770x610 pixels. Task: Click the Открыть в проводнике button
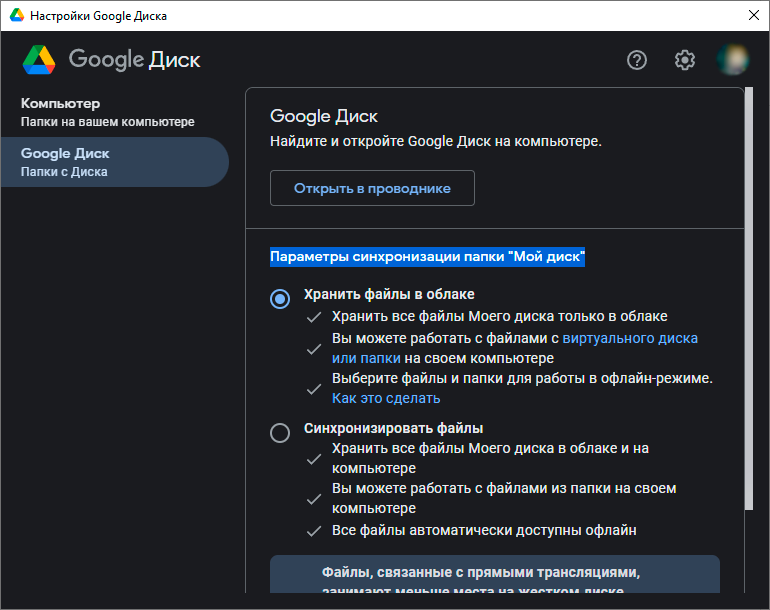(x=372, y=188)
